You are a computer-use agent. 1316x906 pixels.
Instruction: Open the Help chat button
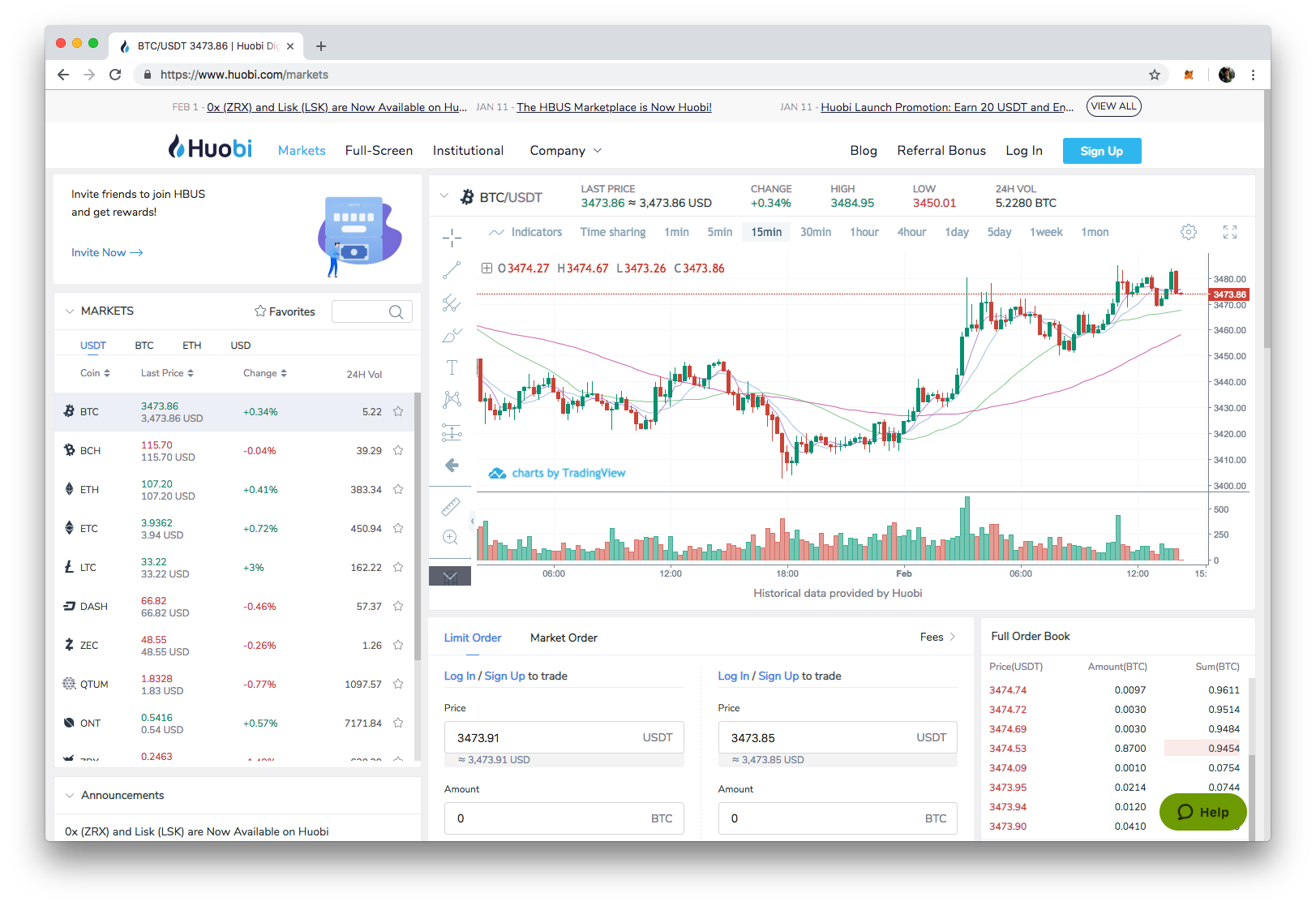tap(1203, 812)
